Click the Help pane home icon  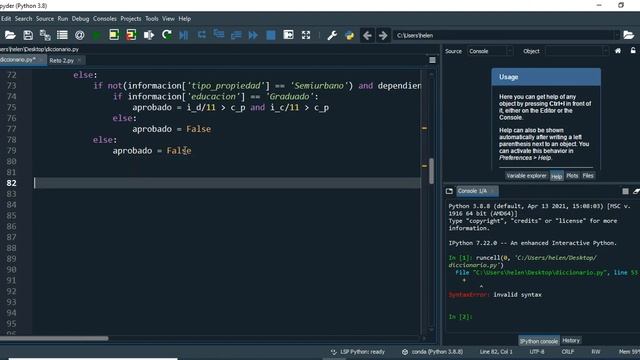pos(618,51)
